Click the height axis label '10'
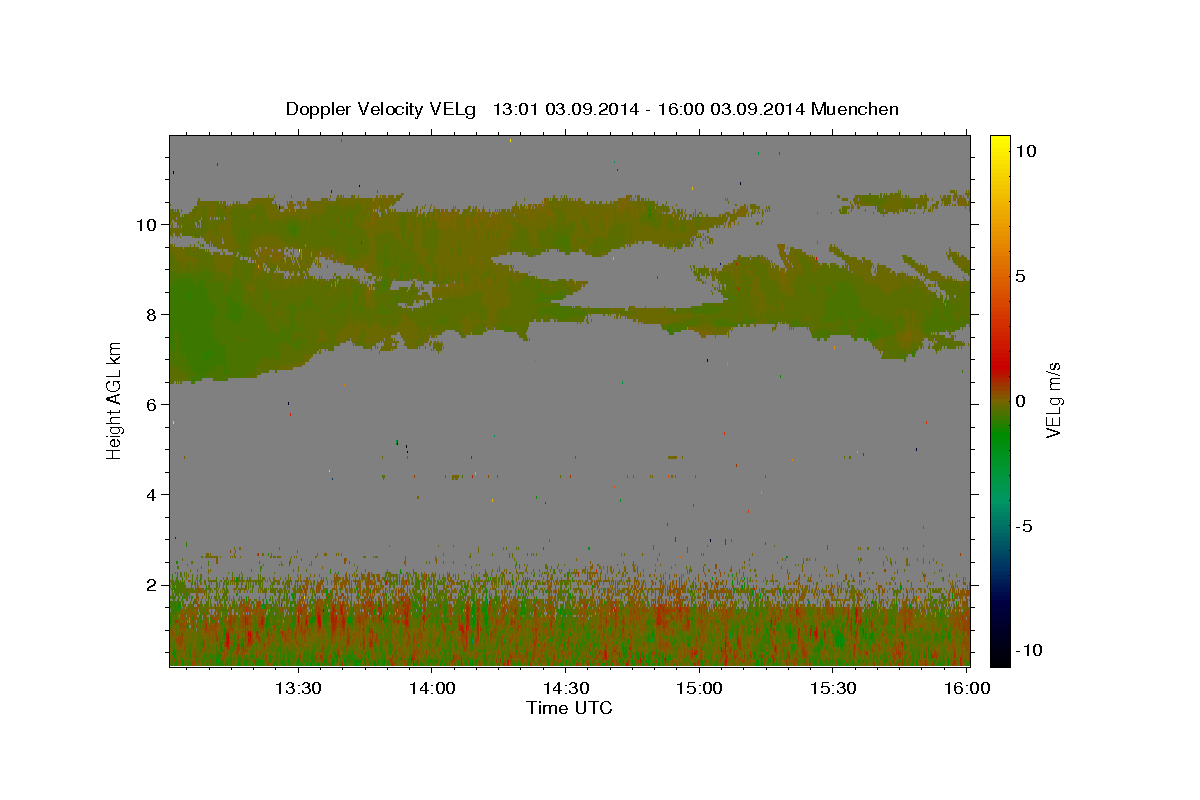 (148, 225)
